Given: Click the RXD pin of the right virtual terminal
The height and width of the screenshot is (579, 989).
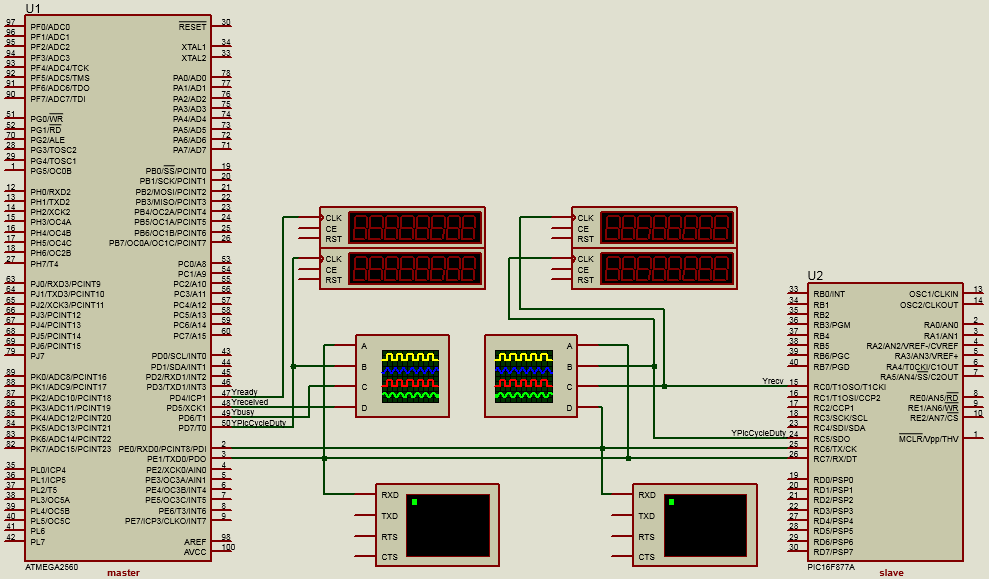Looking at the screenshot, I should (647, 495).
